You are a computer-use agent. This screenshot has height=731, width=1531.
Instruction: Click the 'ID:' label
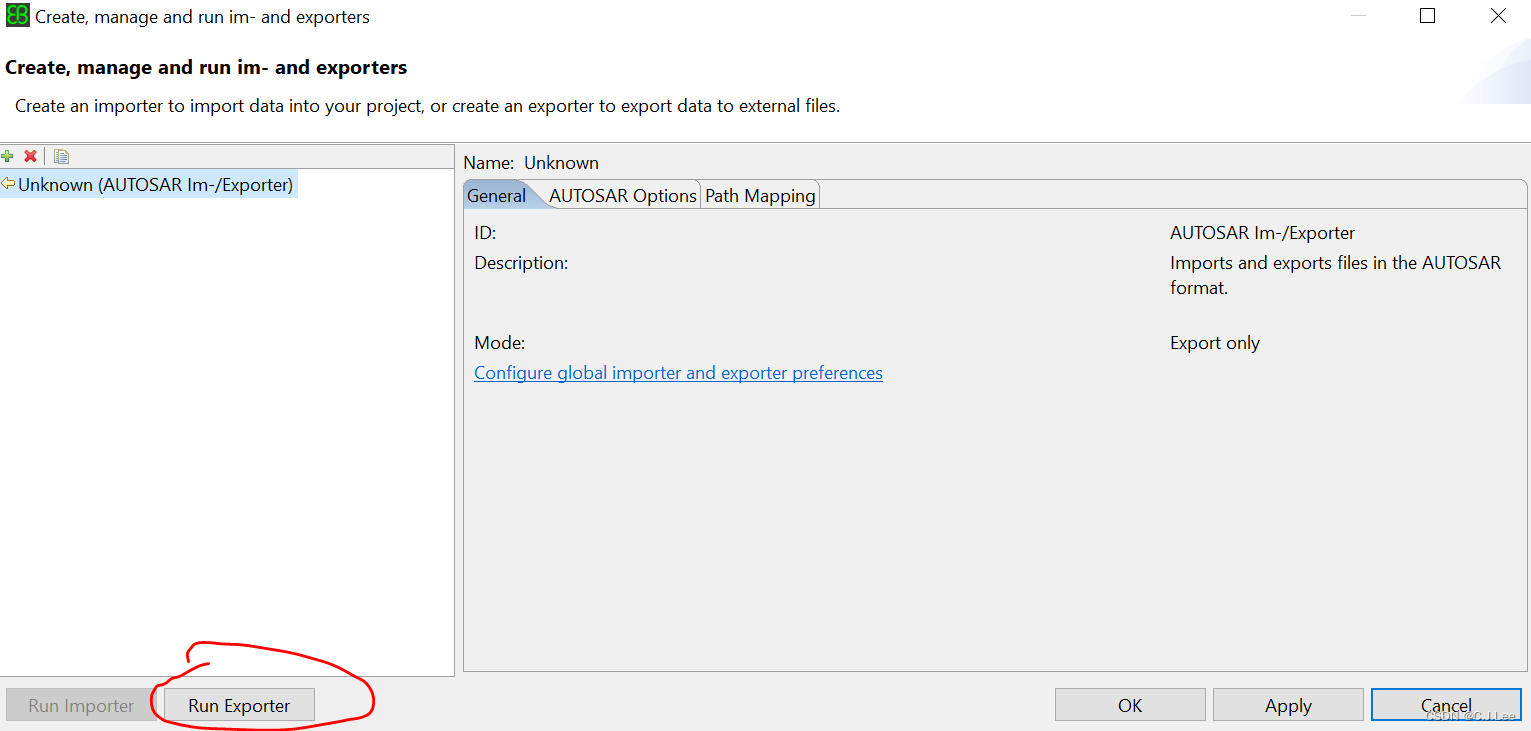coord(485,233)
